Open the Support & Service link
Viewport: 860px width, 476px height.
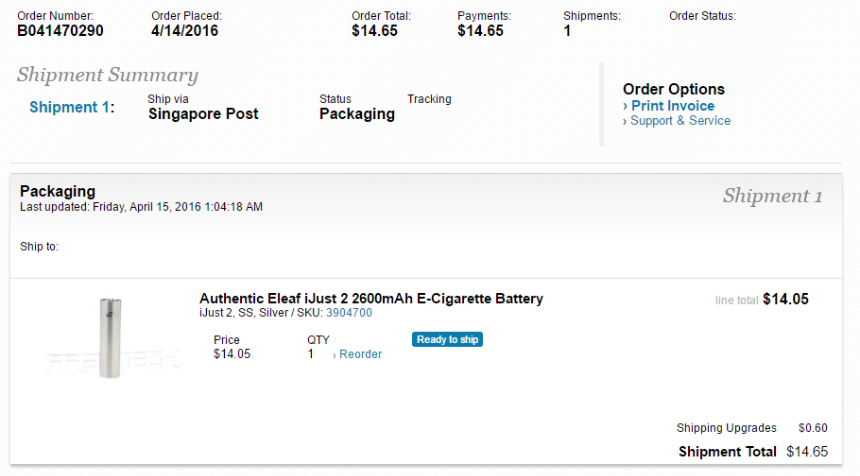[680, 121]
